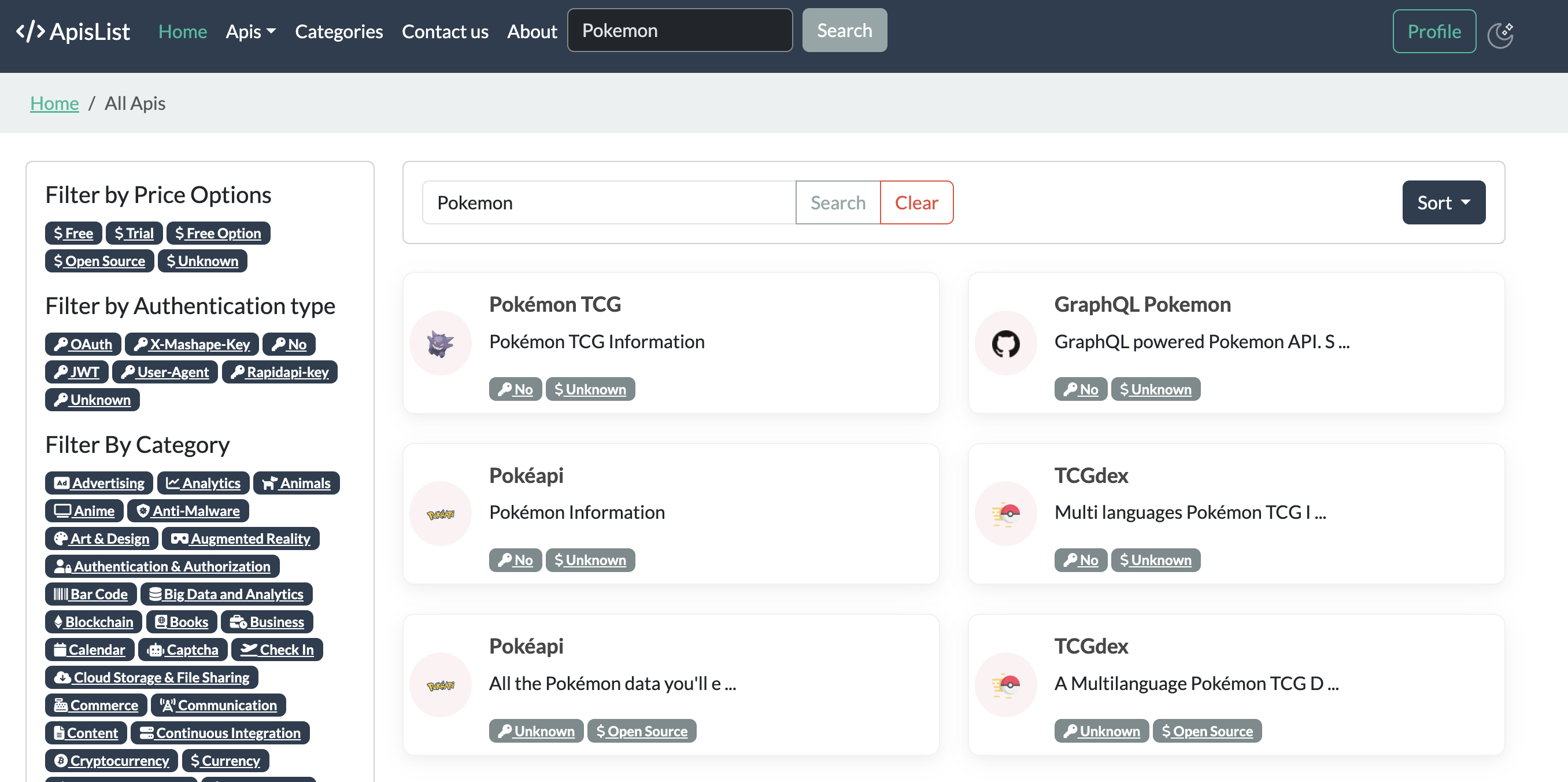Clear the Pokemon search

point(917,202)
